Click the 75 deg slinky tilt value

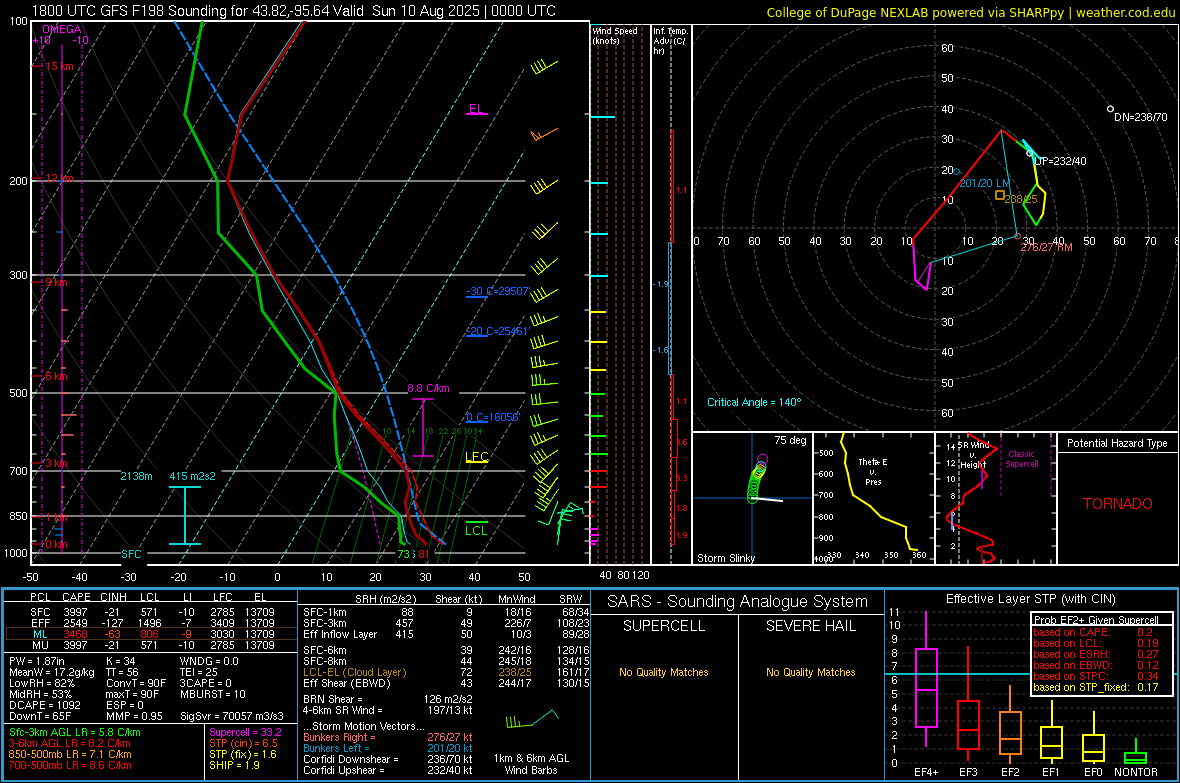tap(790, 440)
